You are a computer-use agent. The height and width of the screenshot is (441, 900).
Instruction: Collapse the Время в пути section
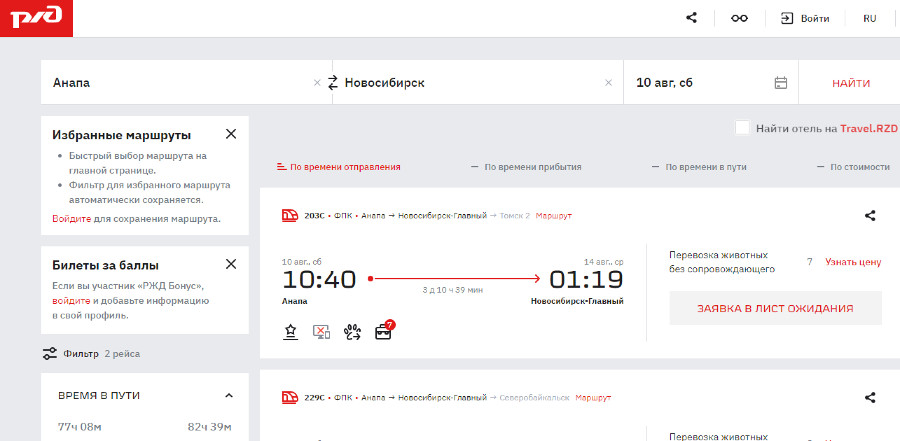(229, 395)
